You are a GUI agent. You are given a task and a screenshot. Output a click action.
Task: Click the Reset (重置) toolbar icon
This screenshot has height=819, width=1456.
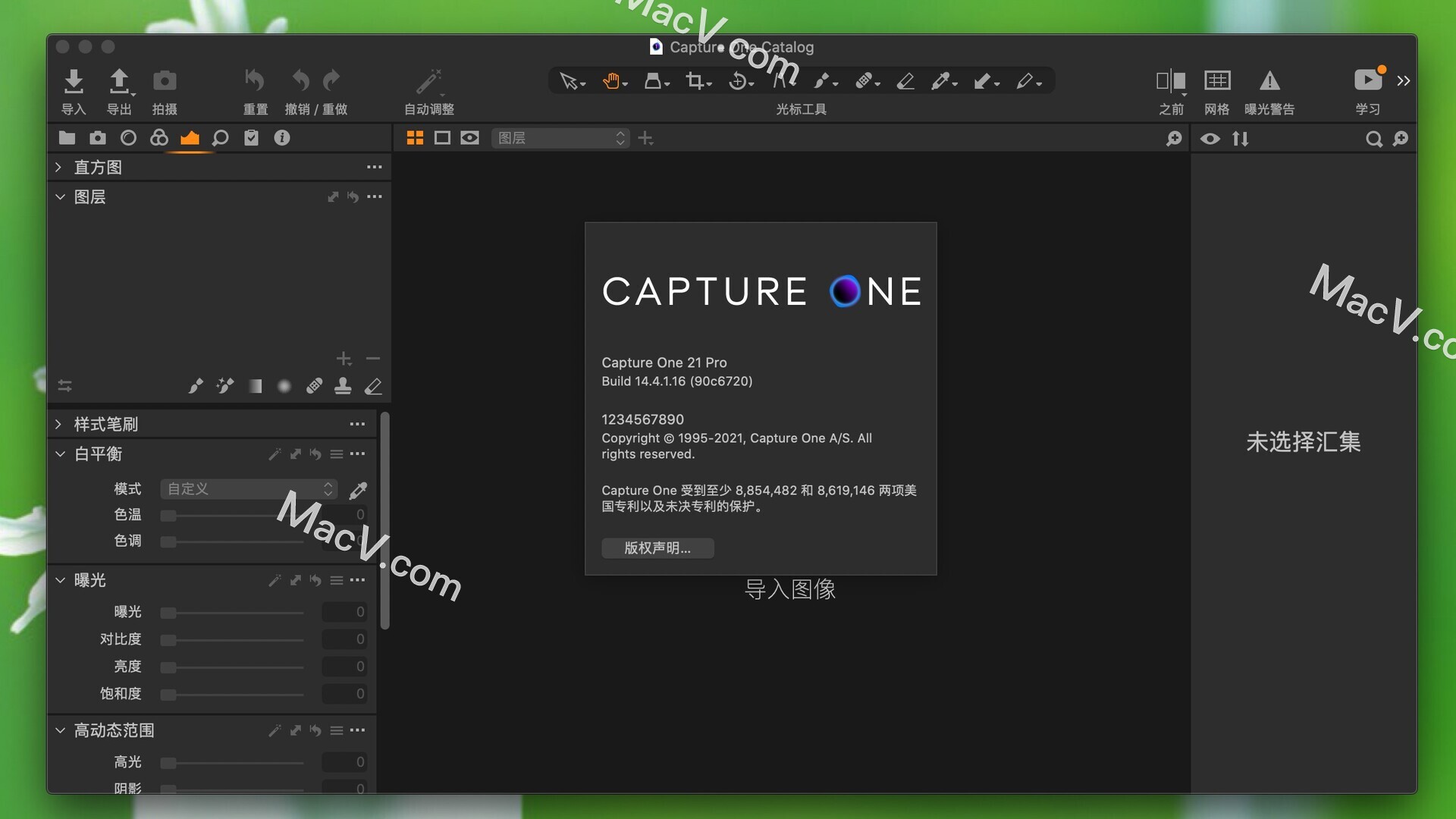[255, 80]
